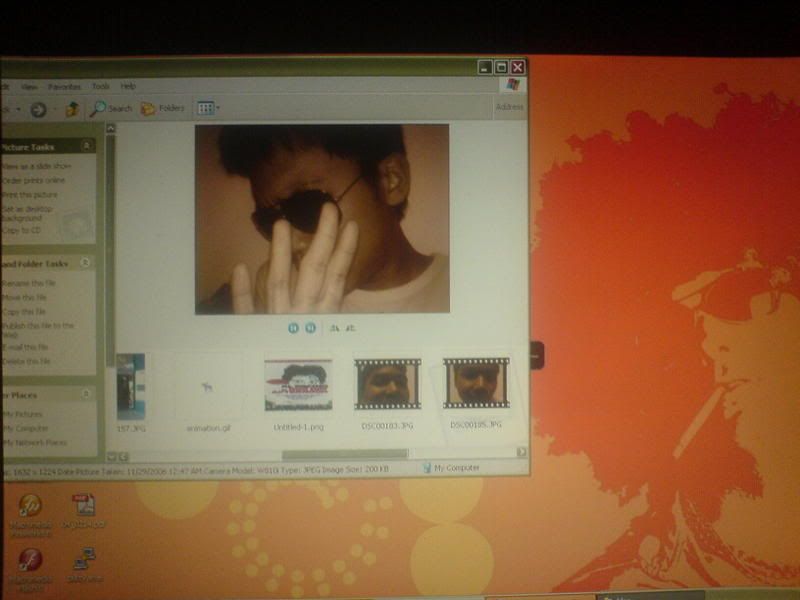This screenshot has width=800, height=600.
Task: Click the Next Image filmstrip button
Action: pos(310,328)
